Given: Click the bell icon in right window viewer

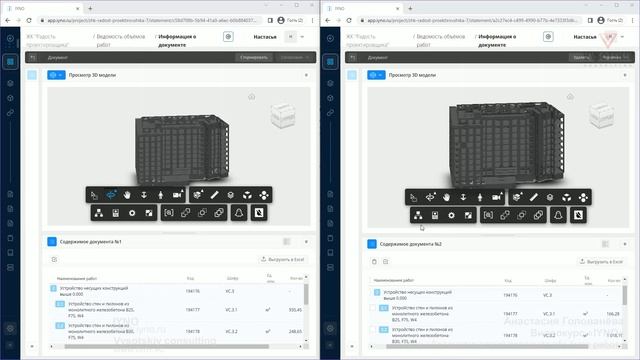Looking at the screenshot, I should point(558,216).
